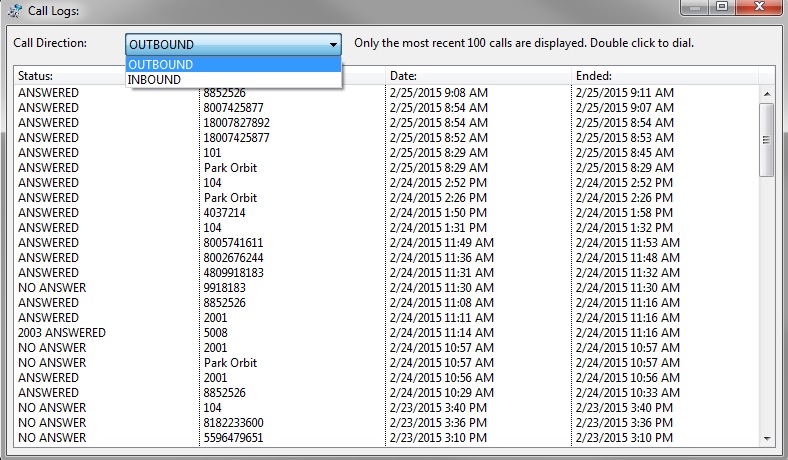Screen dimensions: 788x460
Task: Select the 2003 ANSWERED call row
Action: tap(62, 333)
